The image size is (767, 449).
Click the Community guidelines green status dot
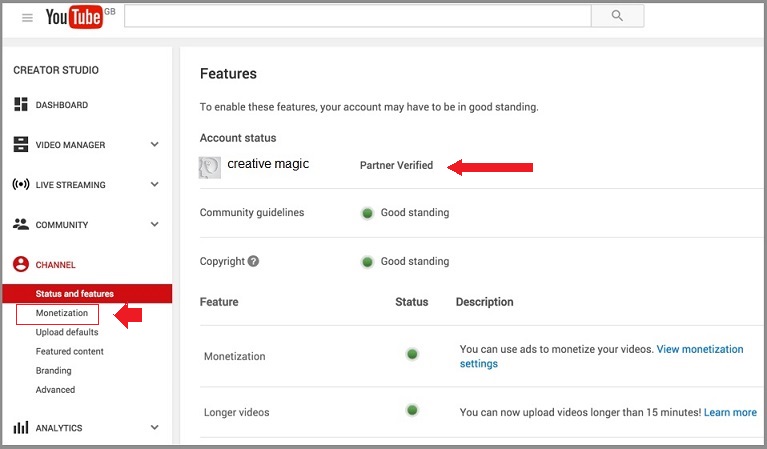click(x=367, y=213)
